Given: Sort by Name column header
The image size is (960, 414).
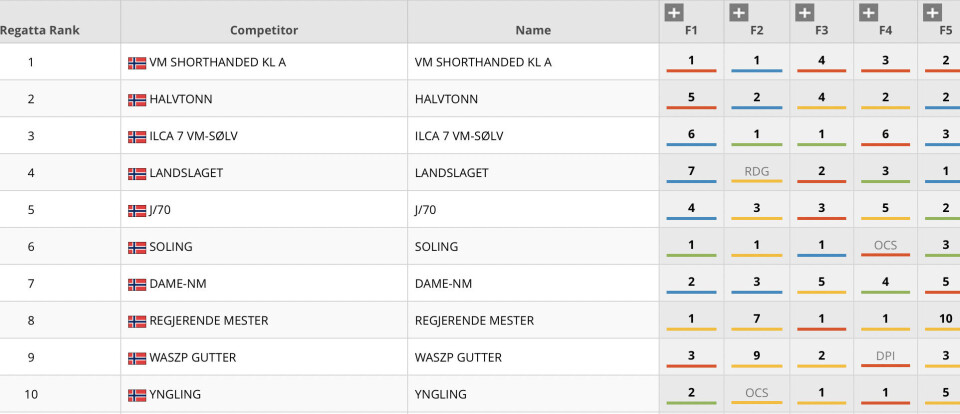Looking at the screenshot, I should (x=533, y=30).
